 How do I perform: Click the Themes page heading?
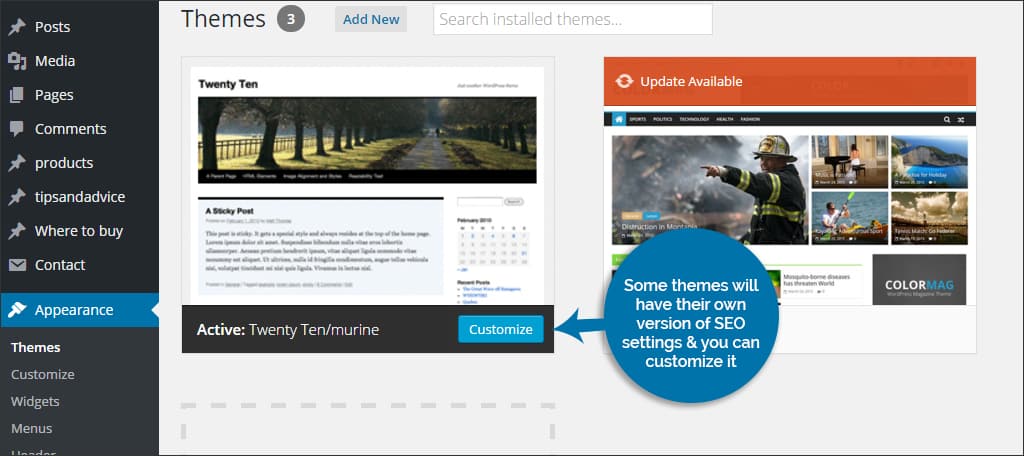pyautogui.click(x=223, y=20)
